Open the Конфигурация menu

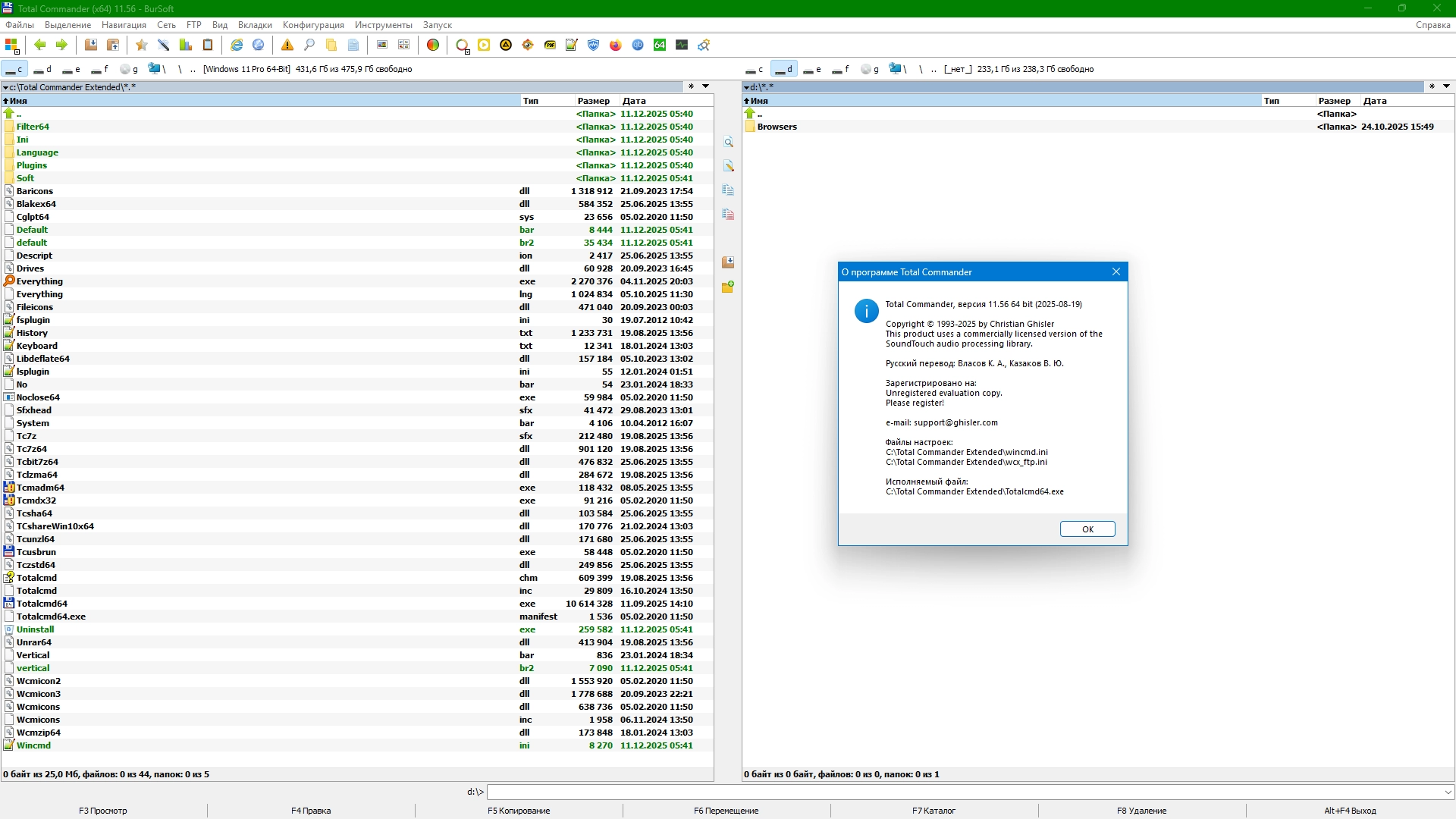(x=313, y=25)
